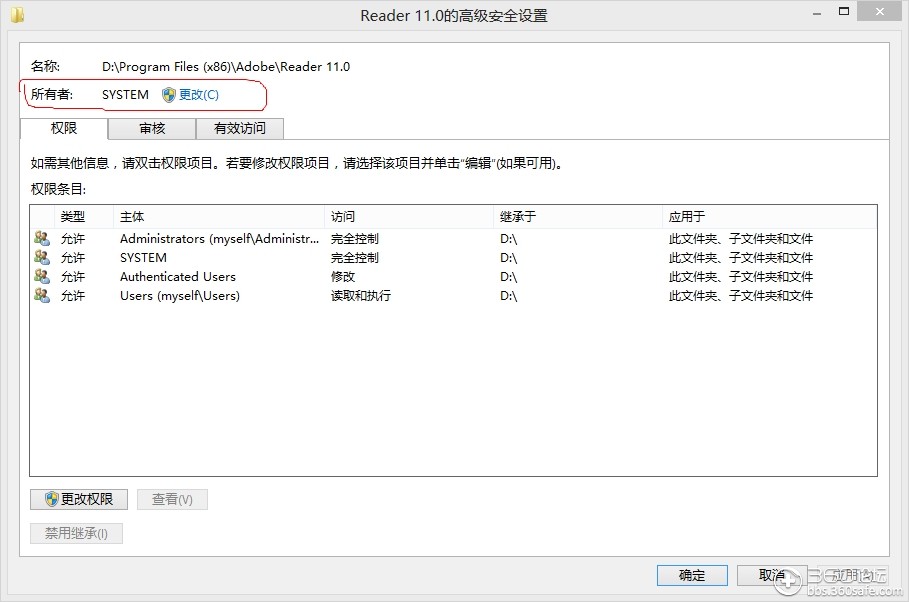The image size is (909, 602).
Task: Dismiss the dialog using 取消
Action: coord(773,575)
